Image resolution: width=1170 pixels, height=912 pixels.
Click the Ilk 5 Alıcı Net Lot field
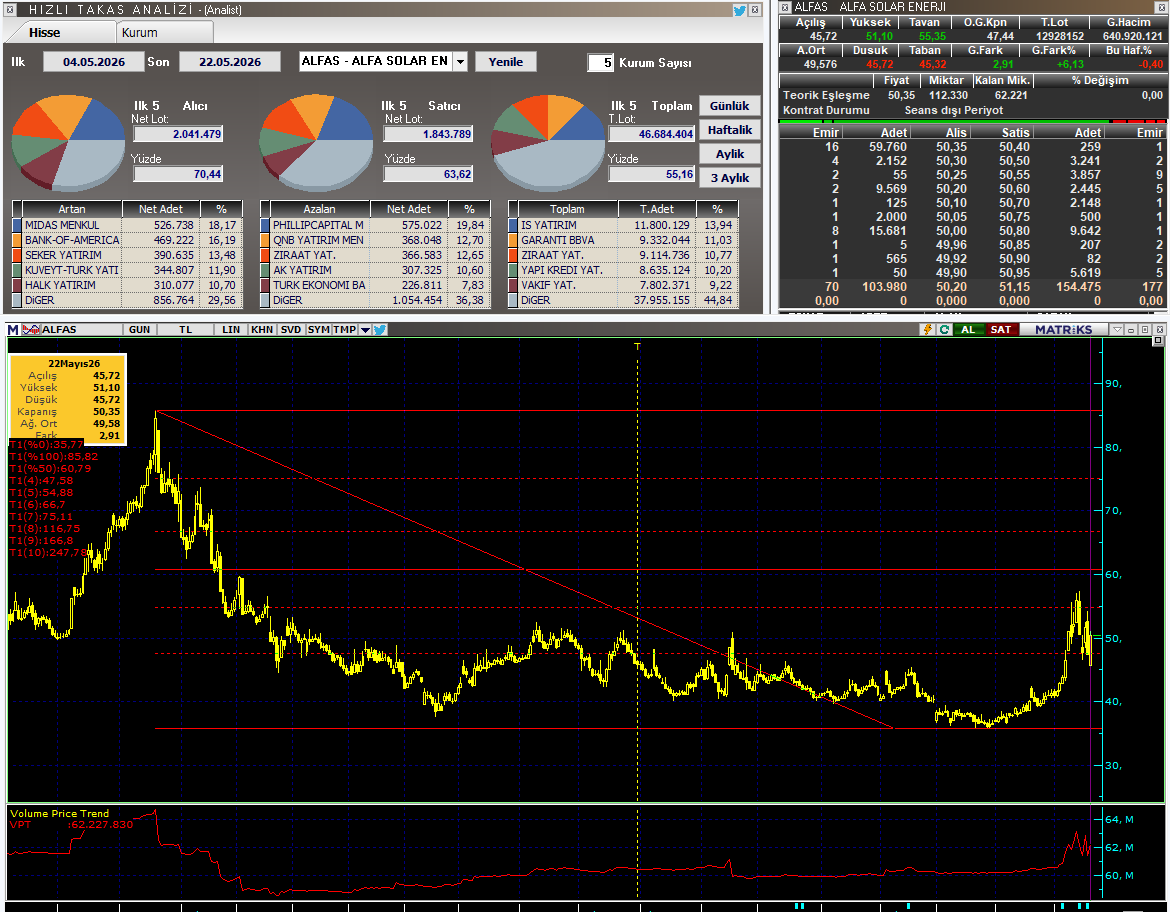[x=178, y=134]
